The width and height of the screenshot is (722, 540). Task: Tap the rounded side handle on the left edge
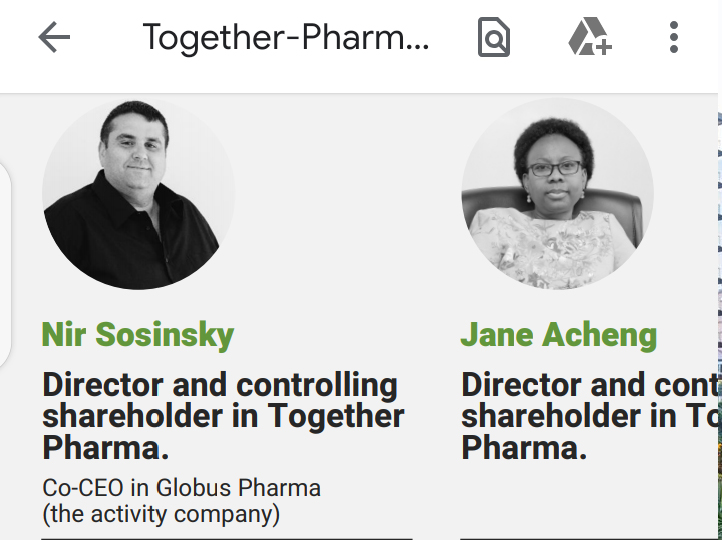point(5,265)
